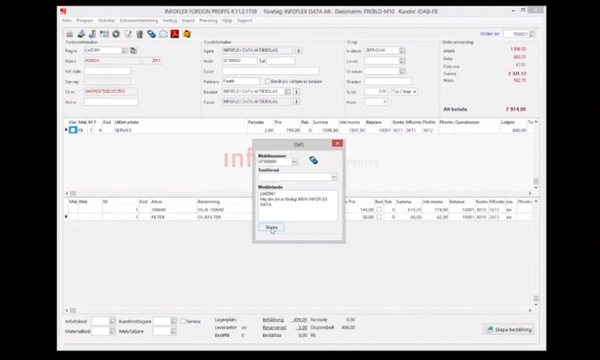Image resolution: width=600 pixels, height=360 pixels.
Task: Click the printer icon in the toolbar
Action: point(69,34)
